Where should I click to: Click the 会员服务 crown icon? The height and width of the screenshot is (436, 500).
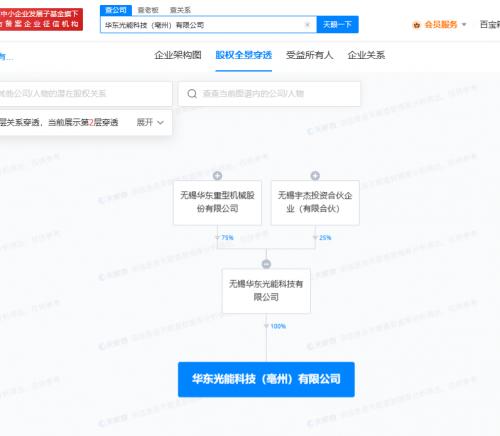click(x=416, y=25)
